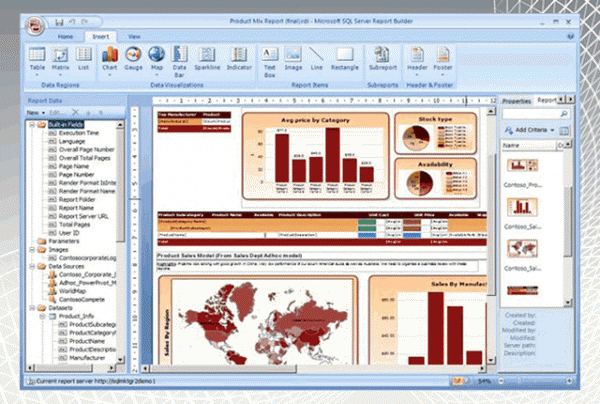Screen dimensions: 600x404
Task: Insert a Table data region
Action: point(37,60)
